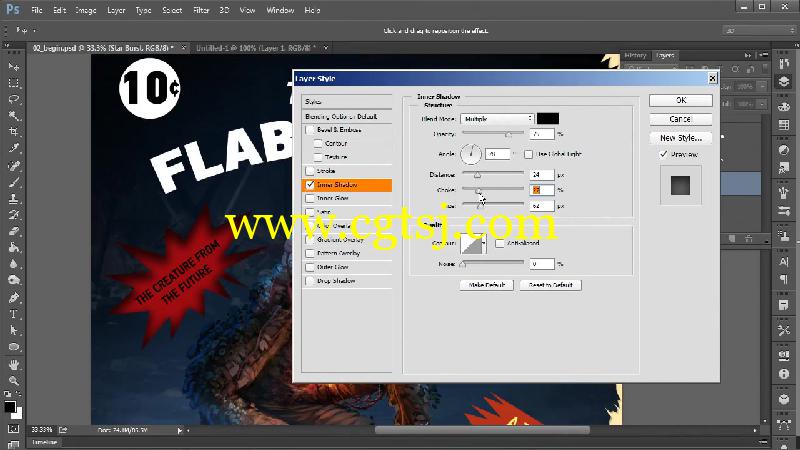The height and width of the screenshot is (450, 800).
Task: Click the Reset to Default button
Action: (551, 285)
